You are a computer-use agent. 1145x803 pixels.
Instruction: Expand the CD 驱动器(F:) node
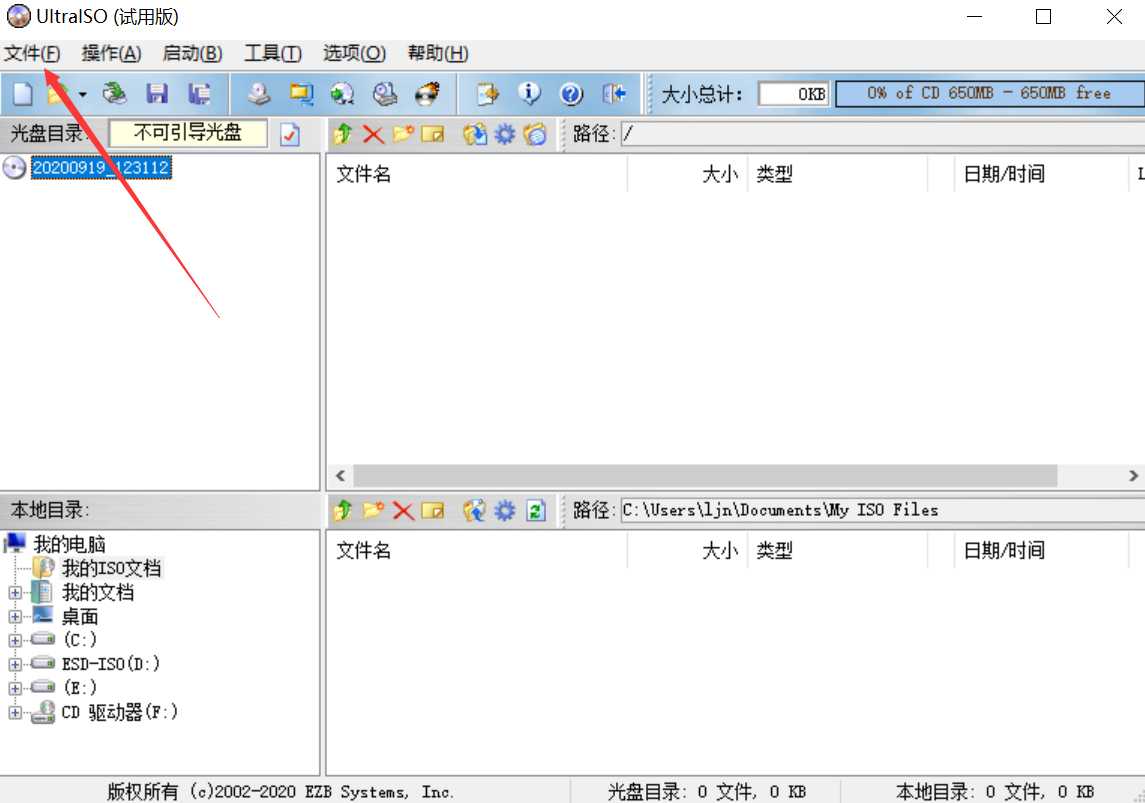click(x=15, y=712)
